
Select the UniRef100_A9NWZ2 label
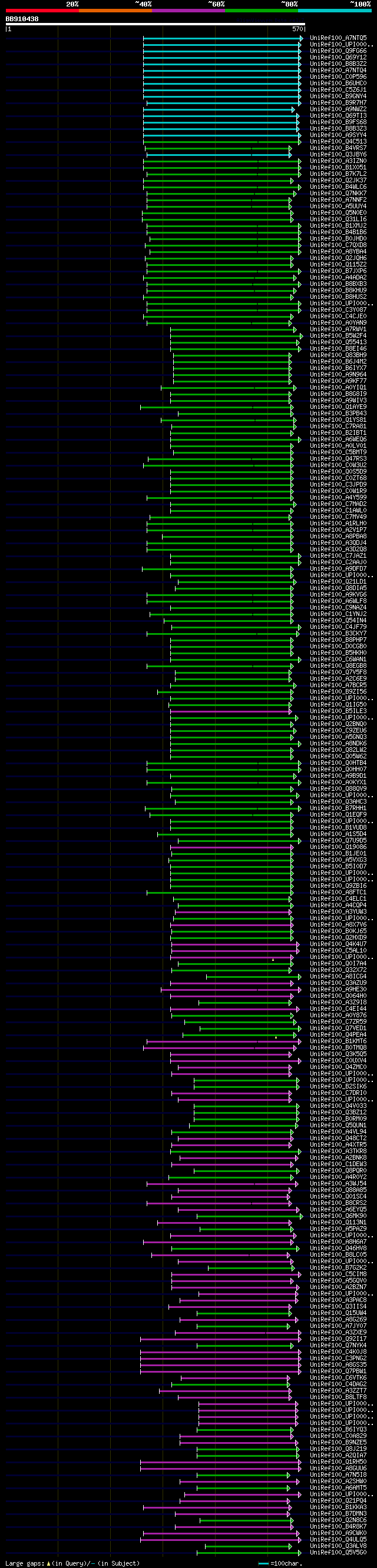[x=338, y=109]
